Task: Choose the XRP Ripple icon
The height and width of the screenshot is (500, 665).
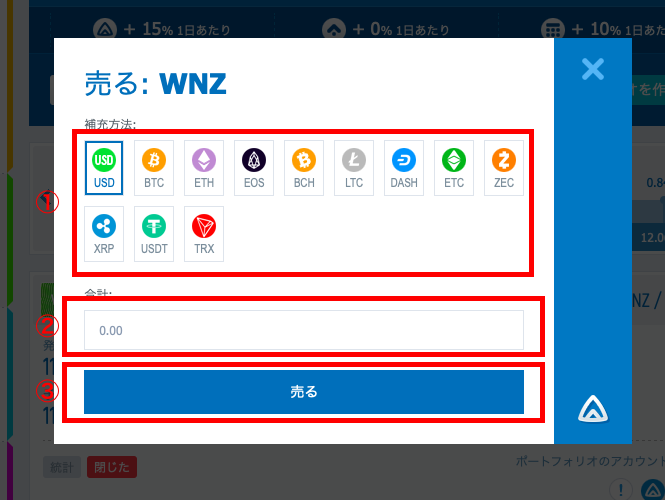Action: click(x=104, y=234)
